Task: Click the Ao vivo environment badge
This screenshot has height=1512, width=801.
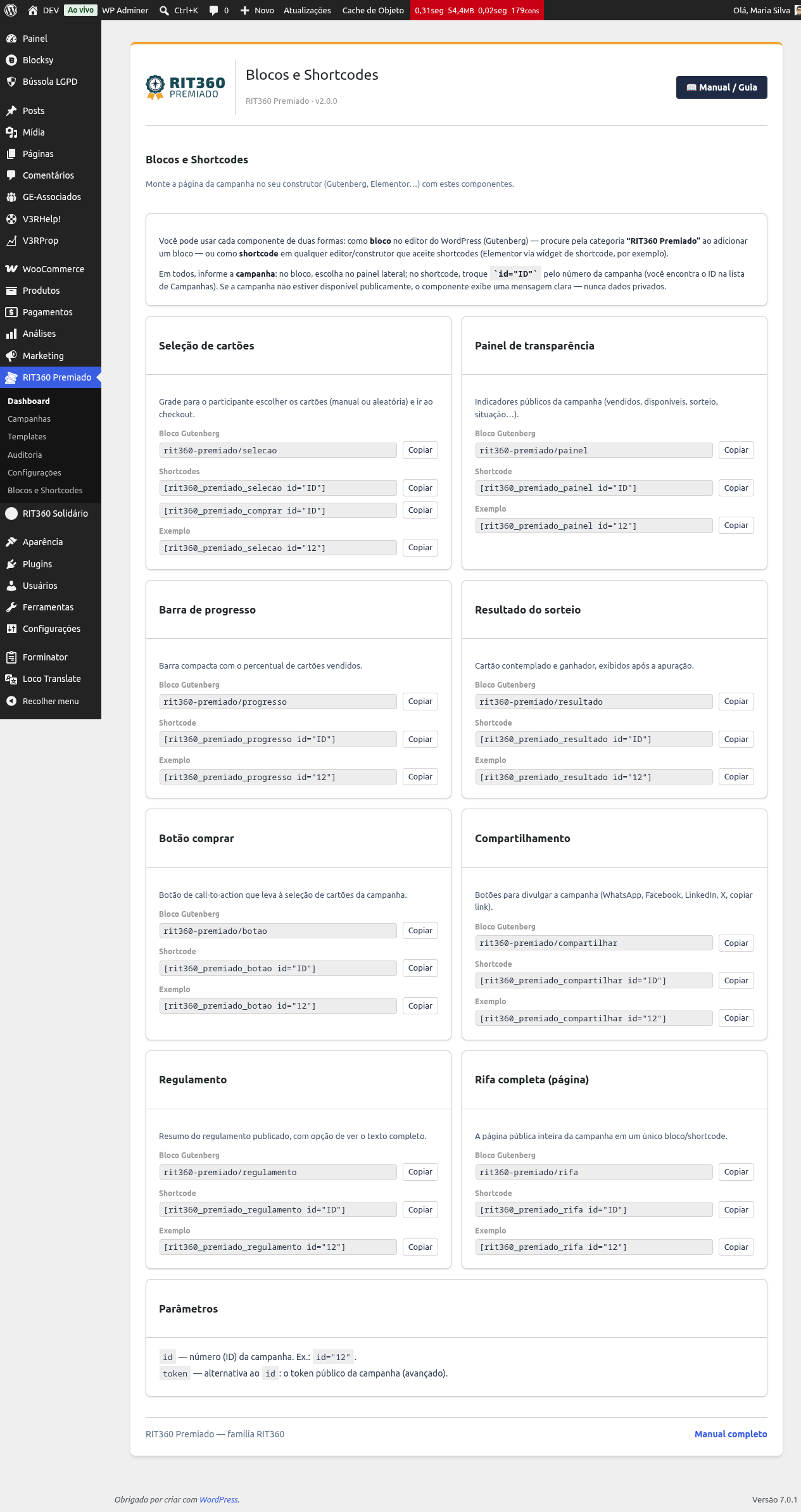Action: point(81,10)
